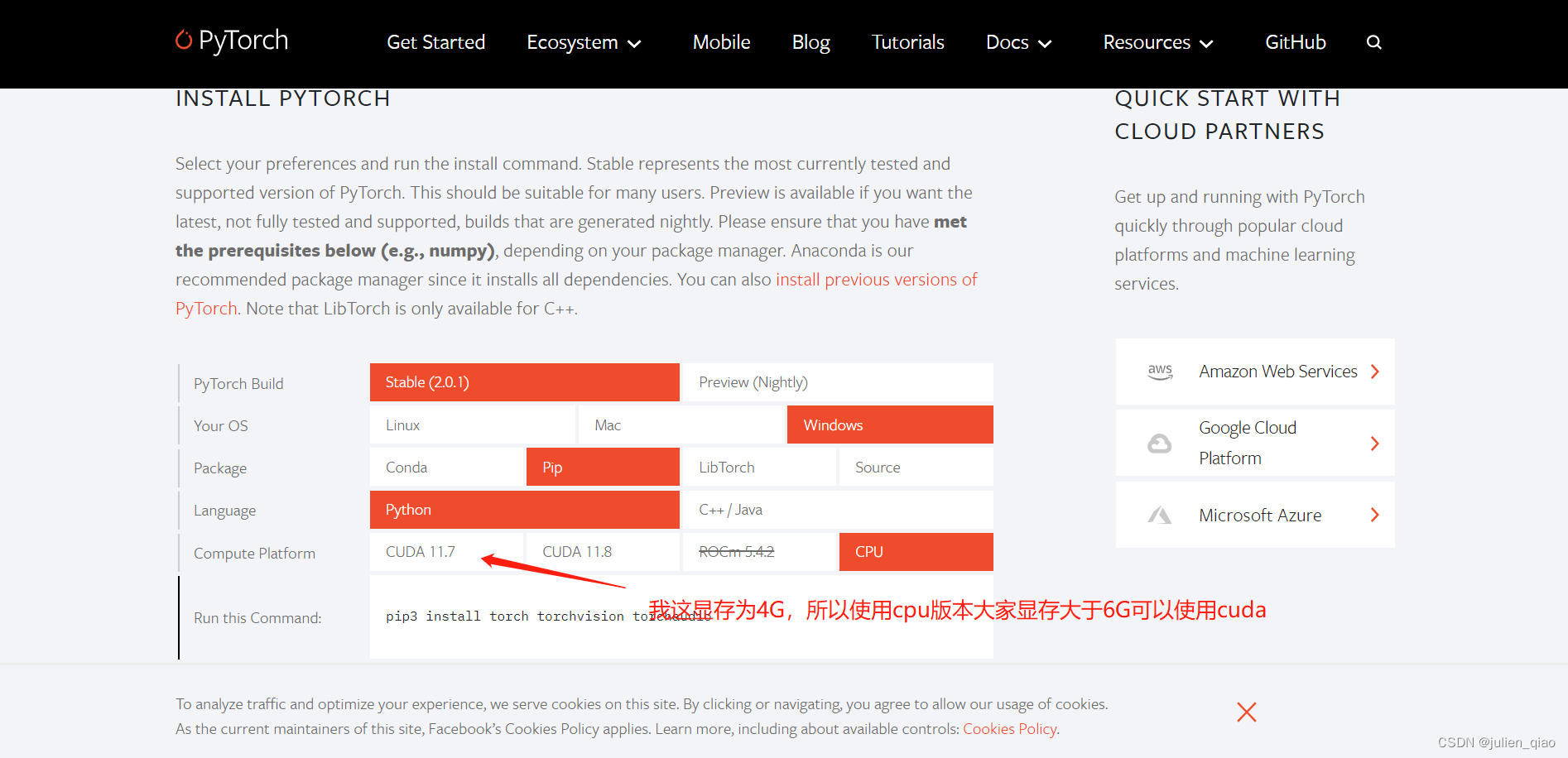The height and width of the screenshot is (758, 1568).
Task: Choose CPU compute platform
Action: 916,552
